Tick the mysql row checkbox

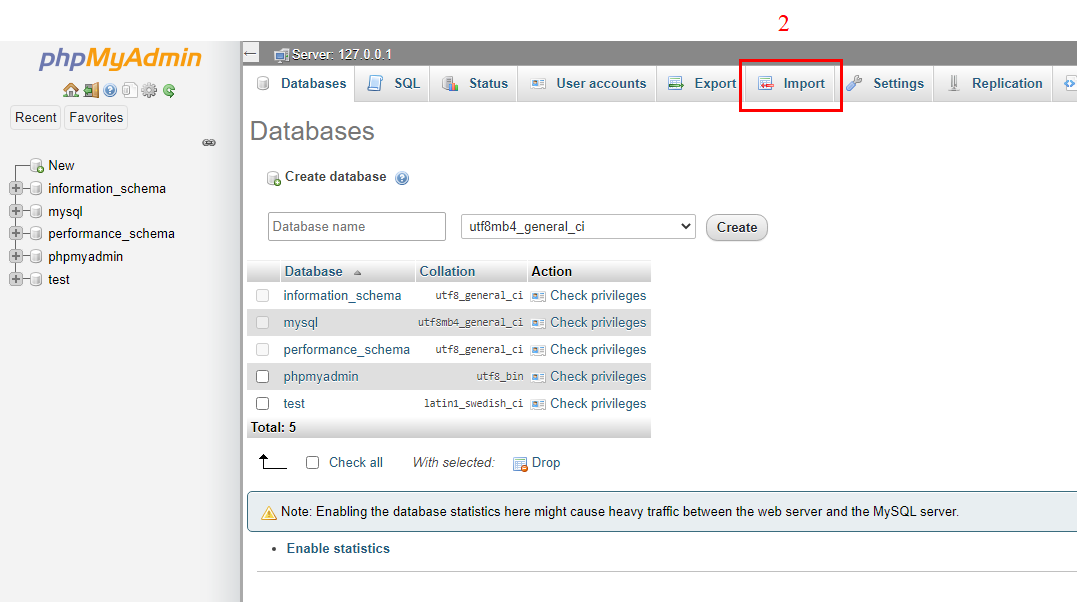[x=262, y=322]
